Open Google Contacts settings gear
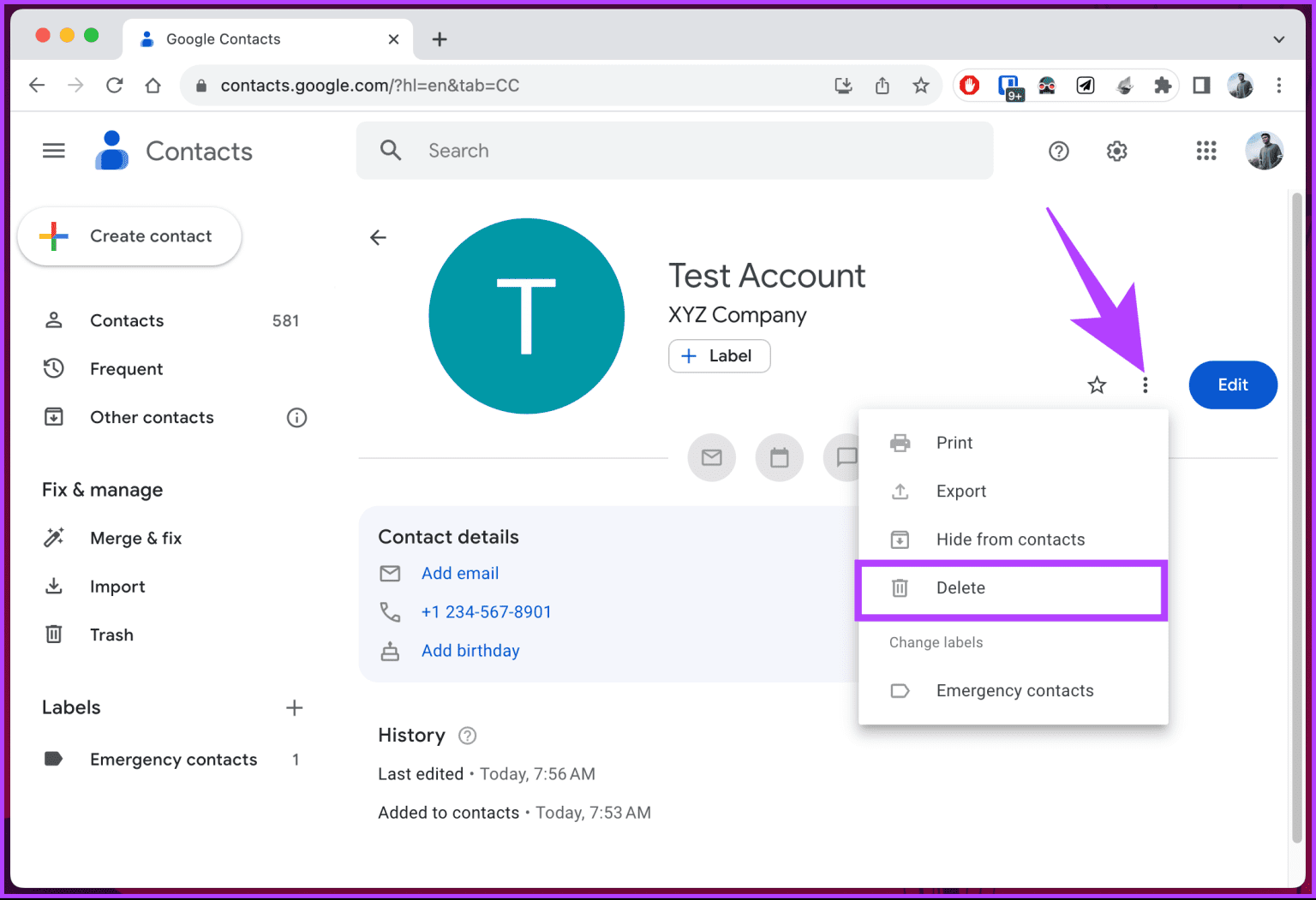The height and width of the screenshot is (900, 1316). pyautogui.click(x=1116, y=152)
